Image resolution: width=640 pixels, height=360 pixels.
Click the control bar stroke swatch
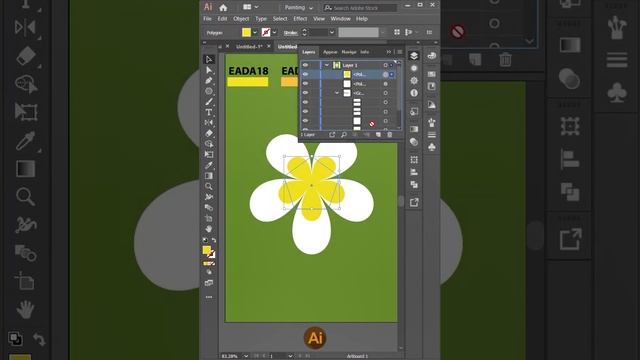coord(266,32)
